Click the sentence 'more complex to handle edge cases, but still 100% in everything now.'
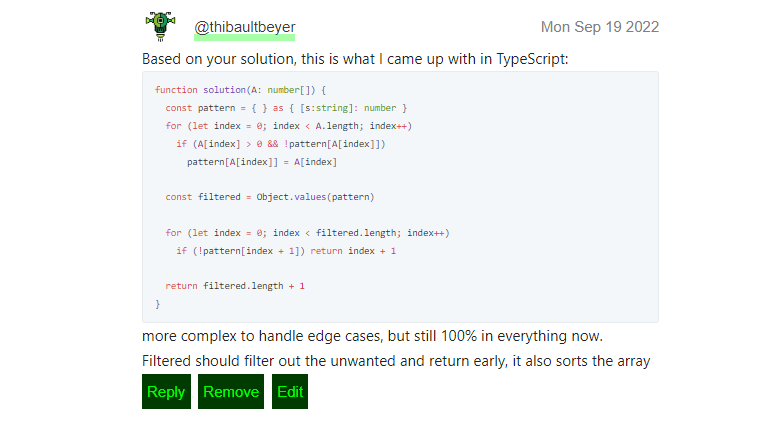Screen dimensions: 771x442 click(x=372, y=336)
